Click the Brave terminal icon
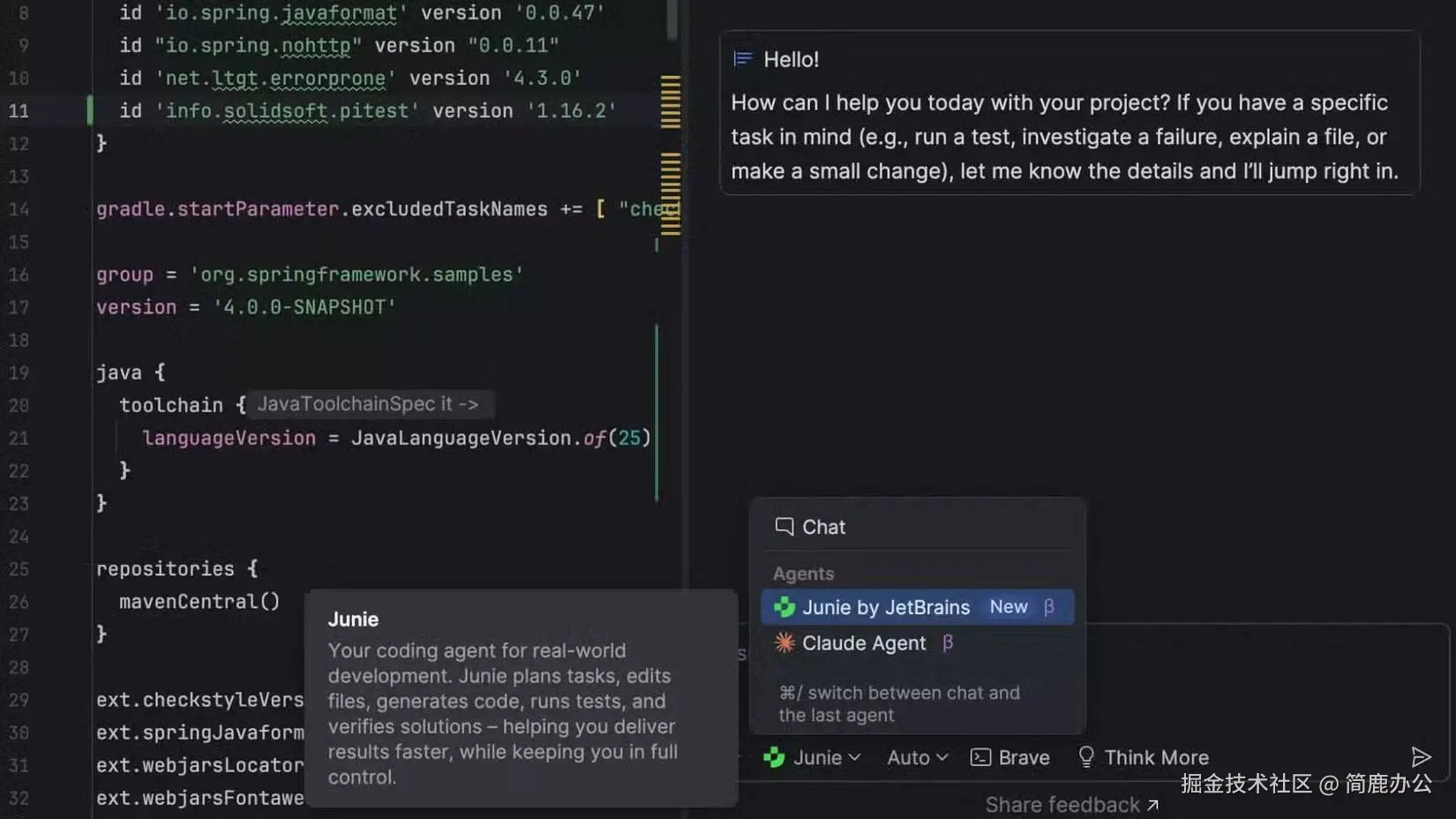The image size is (1456, 819). pyautogui.click(x=979, y=757)
